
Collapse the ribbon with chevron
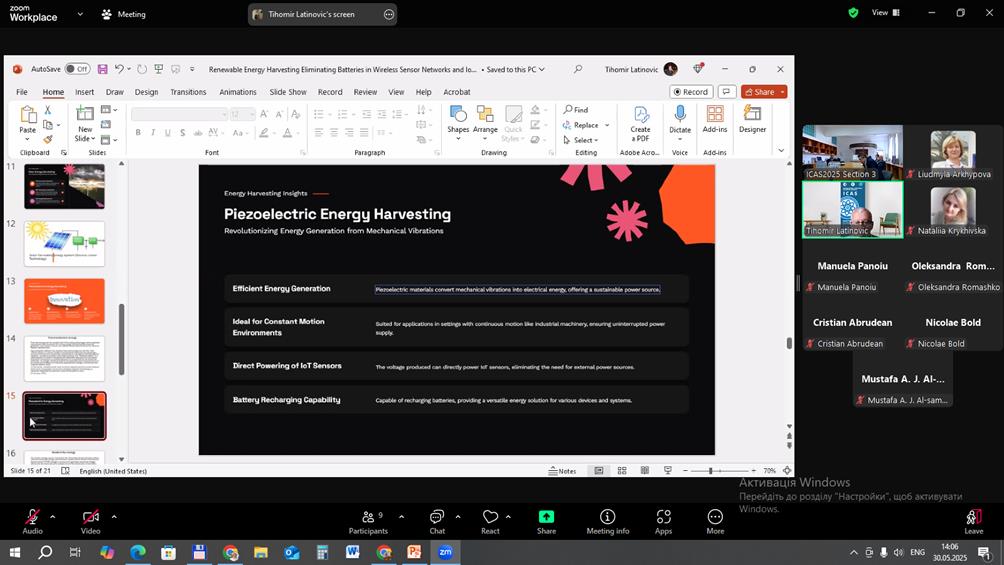click(x=781, y=151)
